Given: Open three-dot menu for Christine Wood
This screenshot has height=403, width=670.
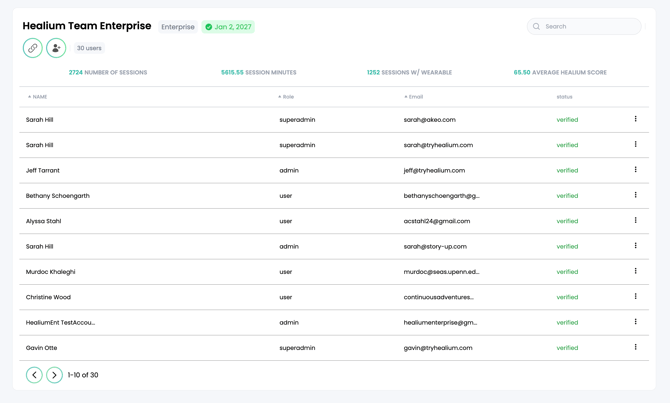Looking at the screenshot, I should tap(635, 297).
